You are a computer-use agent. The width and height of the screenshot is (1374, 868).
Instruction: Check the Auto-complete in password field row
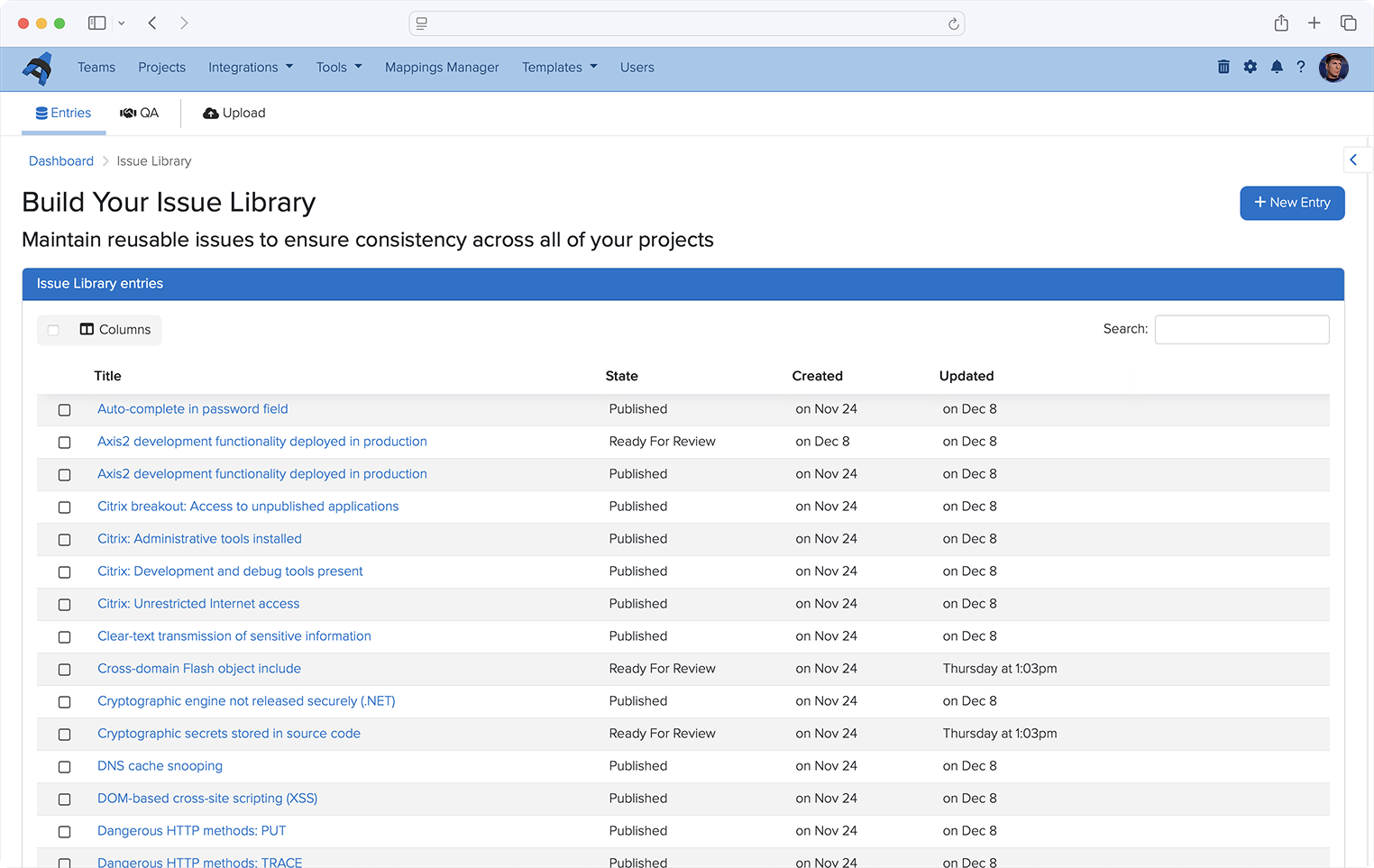point(65,410)
